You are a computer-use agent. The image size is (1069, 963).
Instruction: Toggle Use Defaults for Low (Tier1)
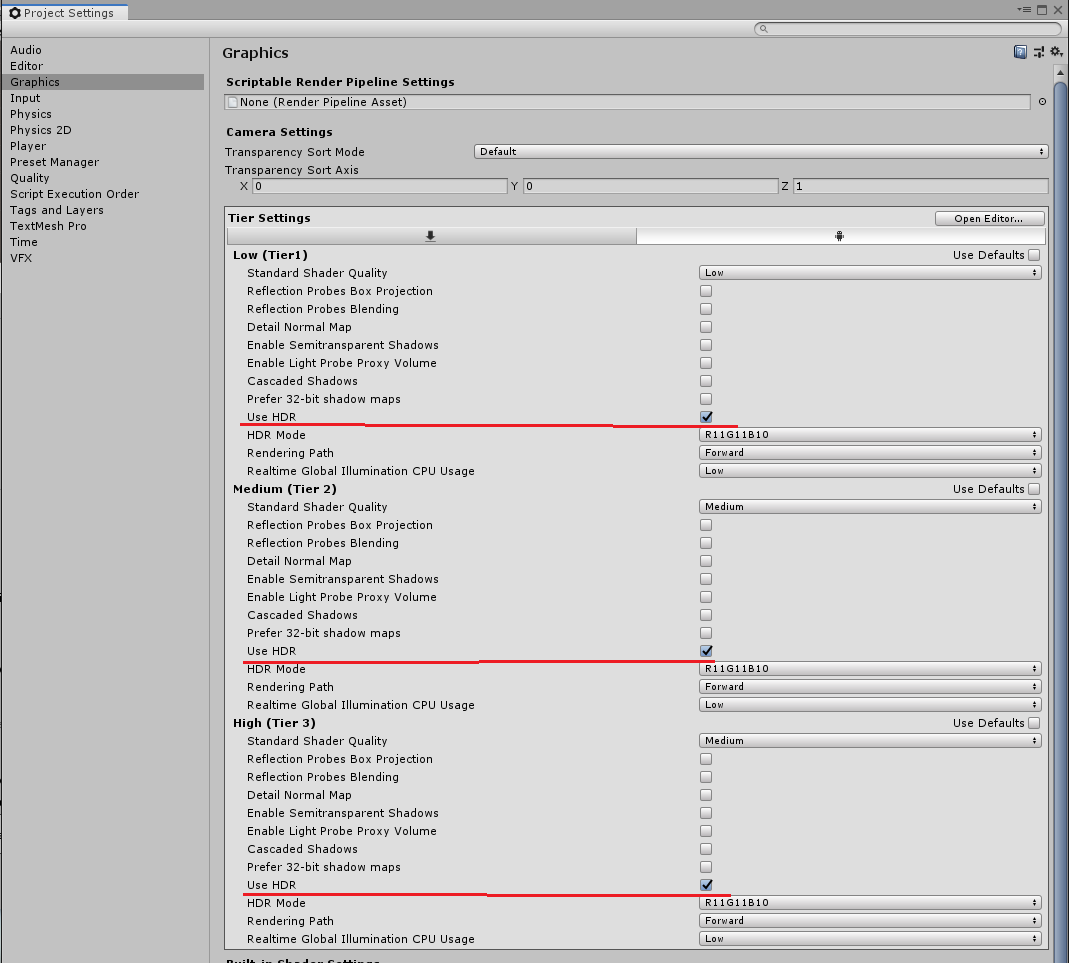click(1034, 255)
